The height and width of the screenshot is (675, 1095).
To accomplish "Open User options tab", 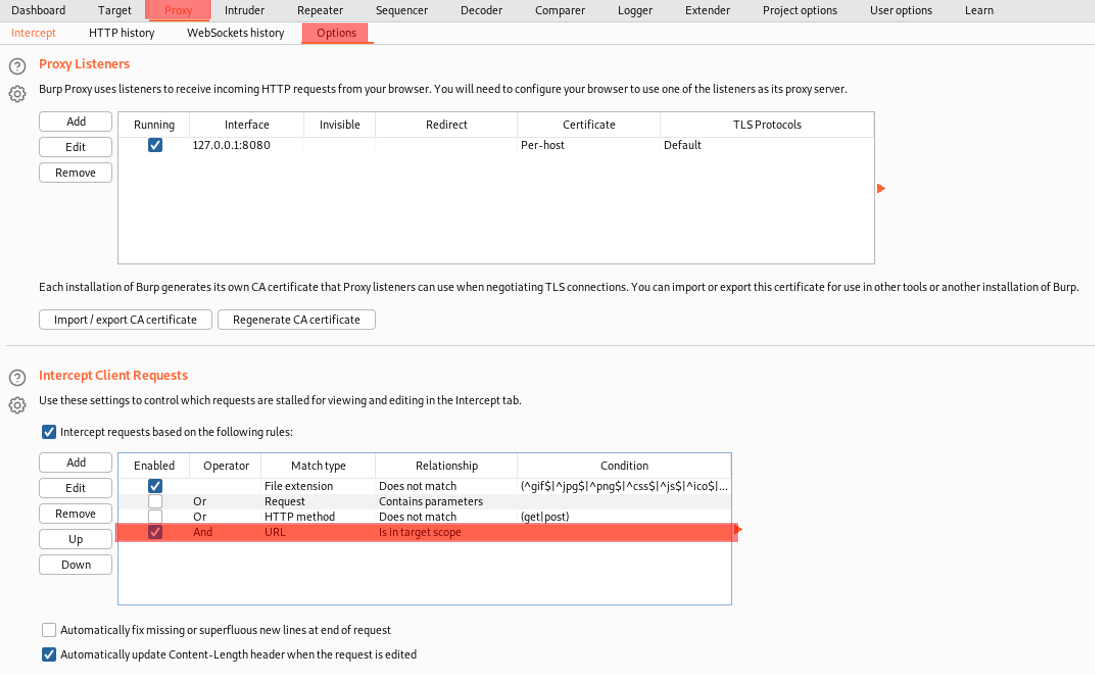I will (901, 10).
